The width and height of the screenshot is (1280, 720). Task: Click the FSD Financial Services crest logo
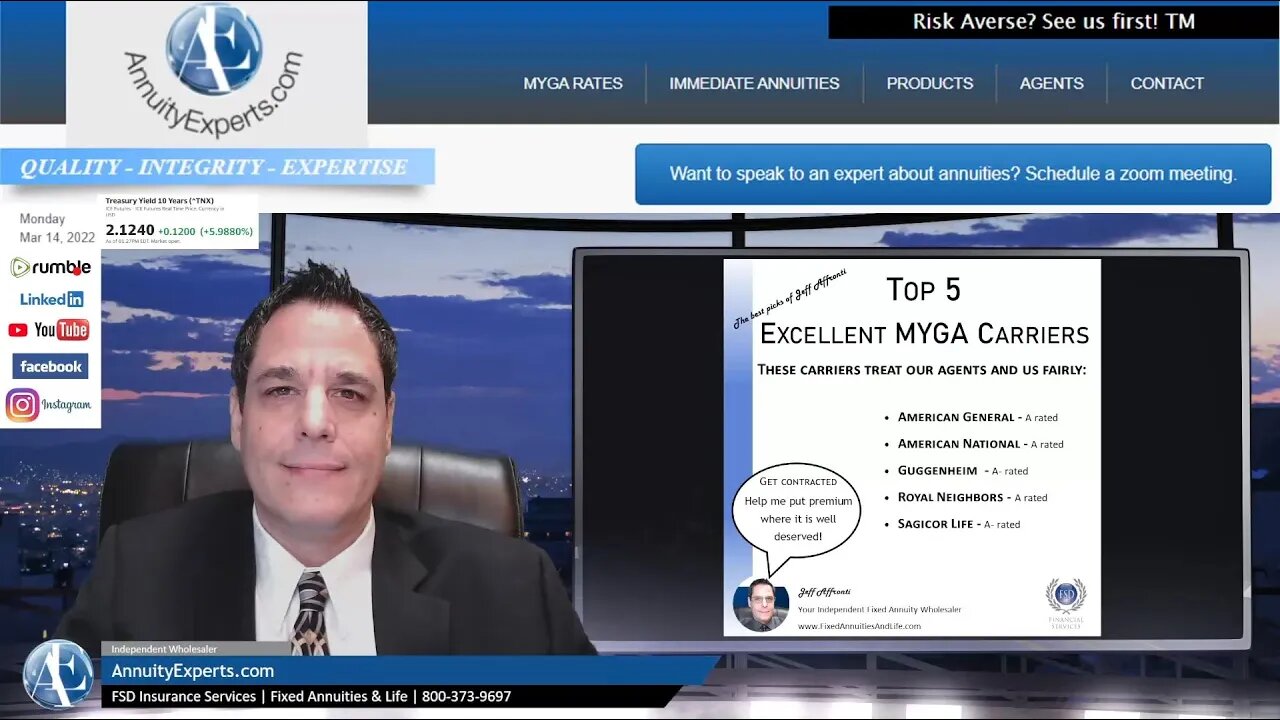[x=1066, y=603]
